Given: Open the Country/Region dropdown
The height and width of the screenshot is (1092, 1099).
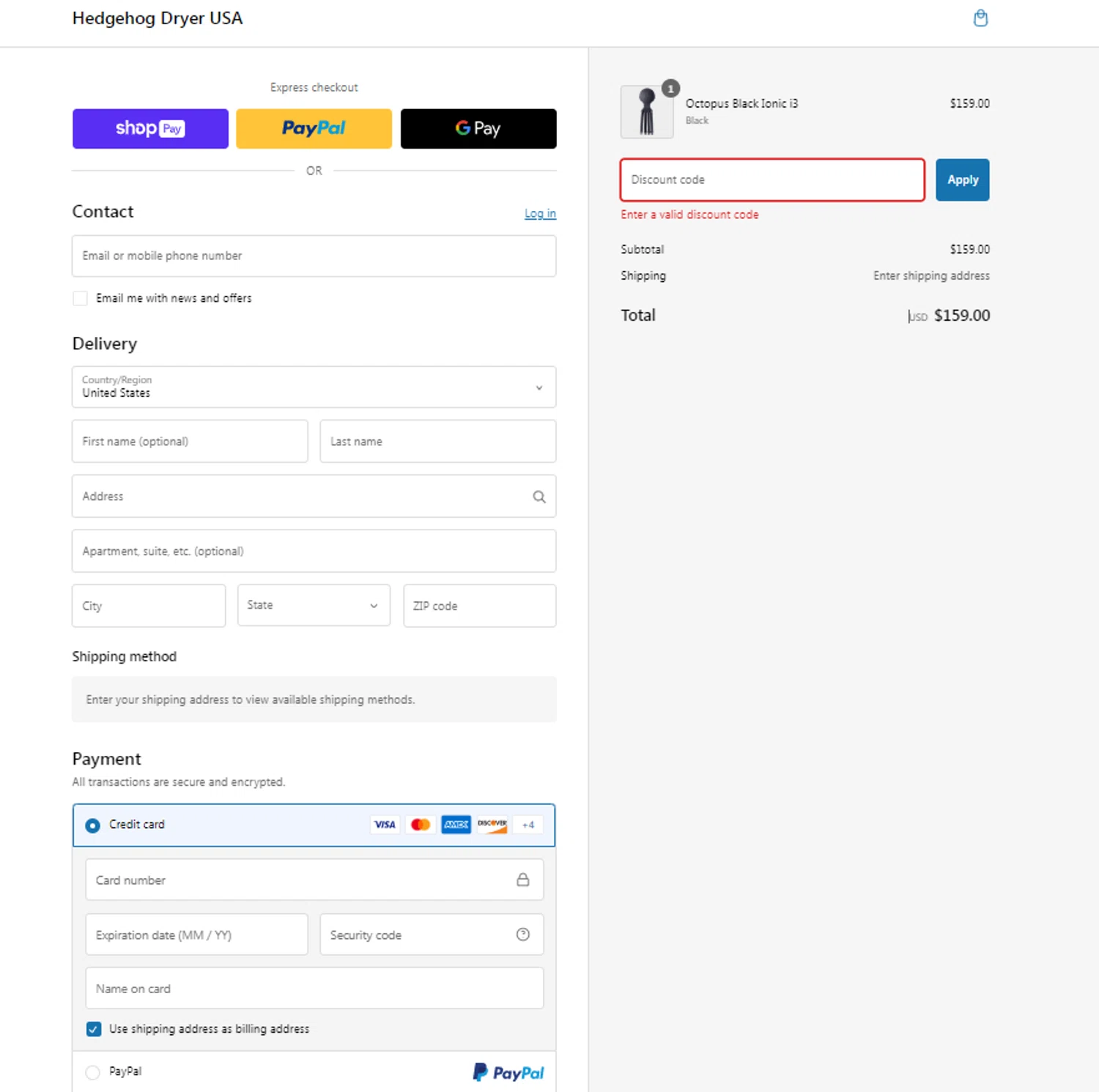Looking at the screenshot, I should 314,387.
